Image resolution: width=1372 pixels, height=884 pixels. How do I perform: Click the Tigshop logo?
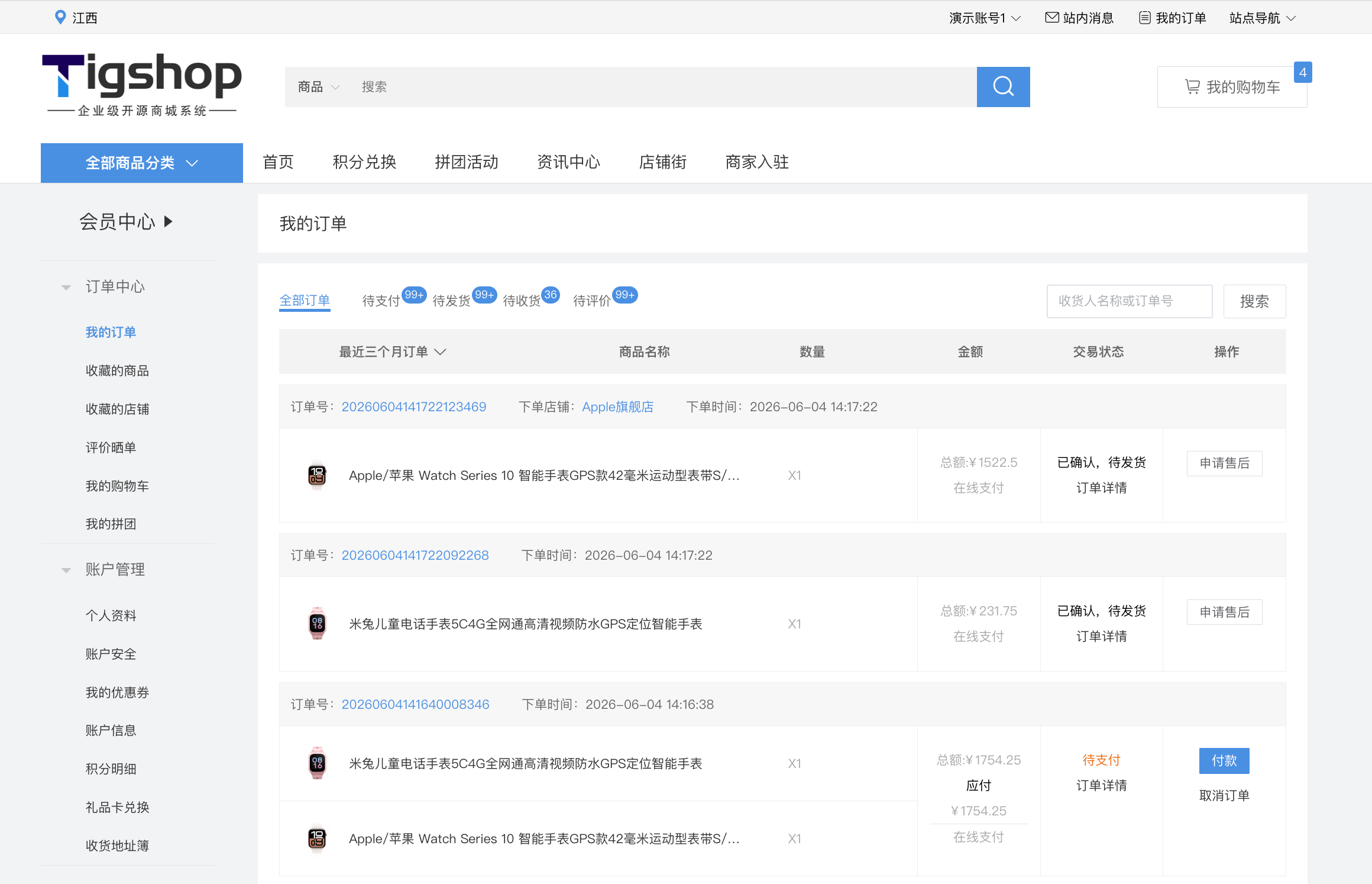click(142, 85)
